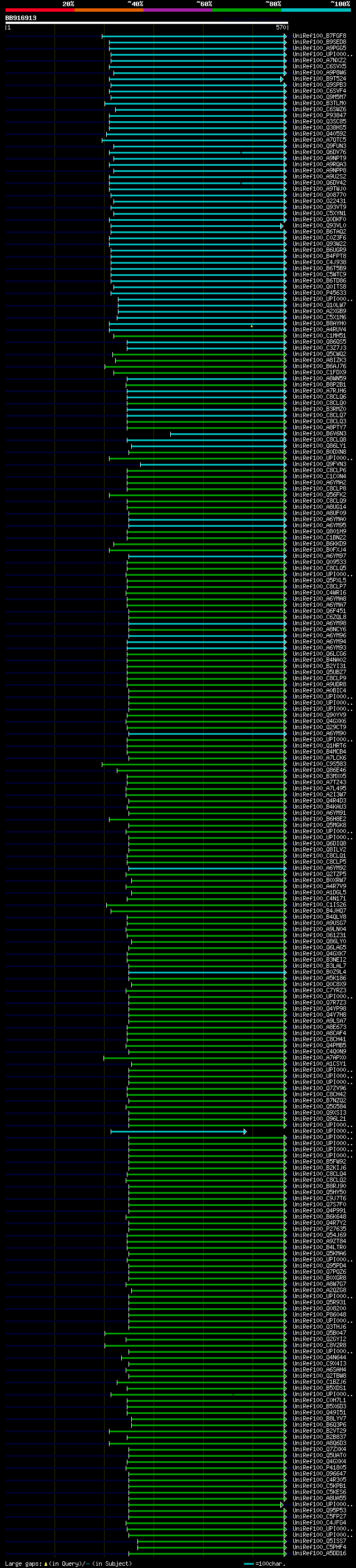Viewport: 356px width, 1568px height.
Task: Select hit UniRef100_C4JFG4
Action: (x=319, y=1522)
